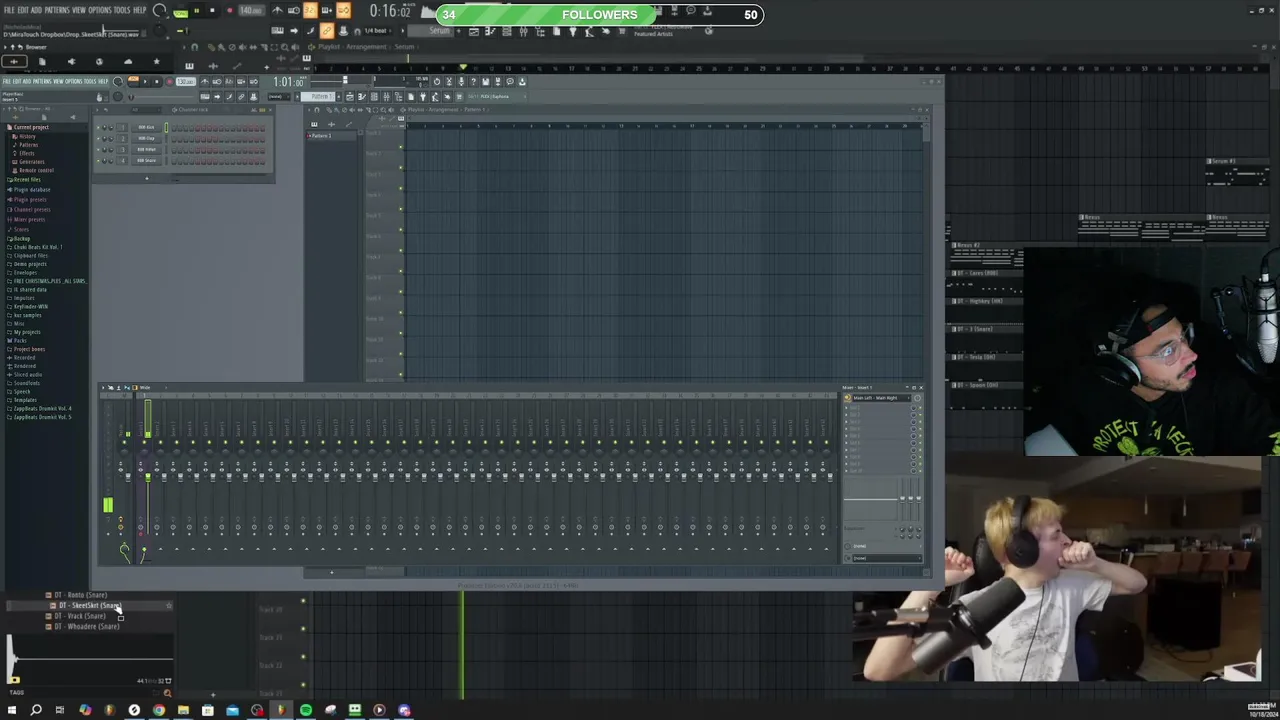Open the FILE menu in the outer FL Studio window

click(9, 10)
